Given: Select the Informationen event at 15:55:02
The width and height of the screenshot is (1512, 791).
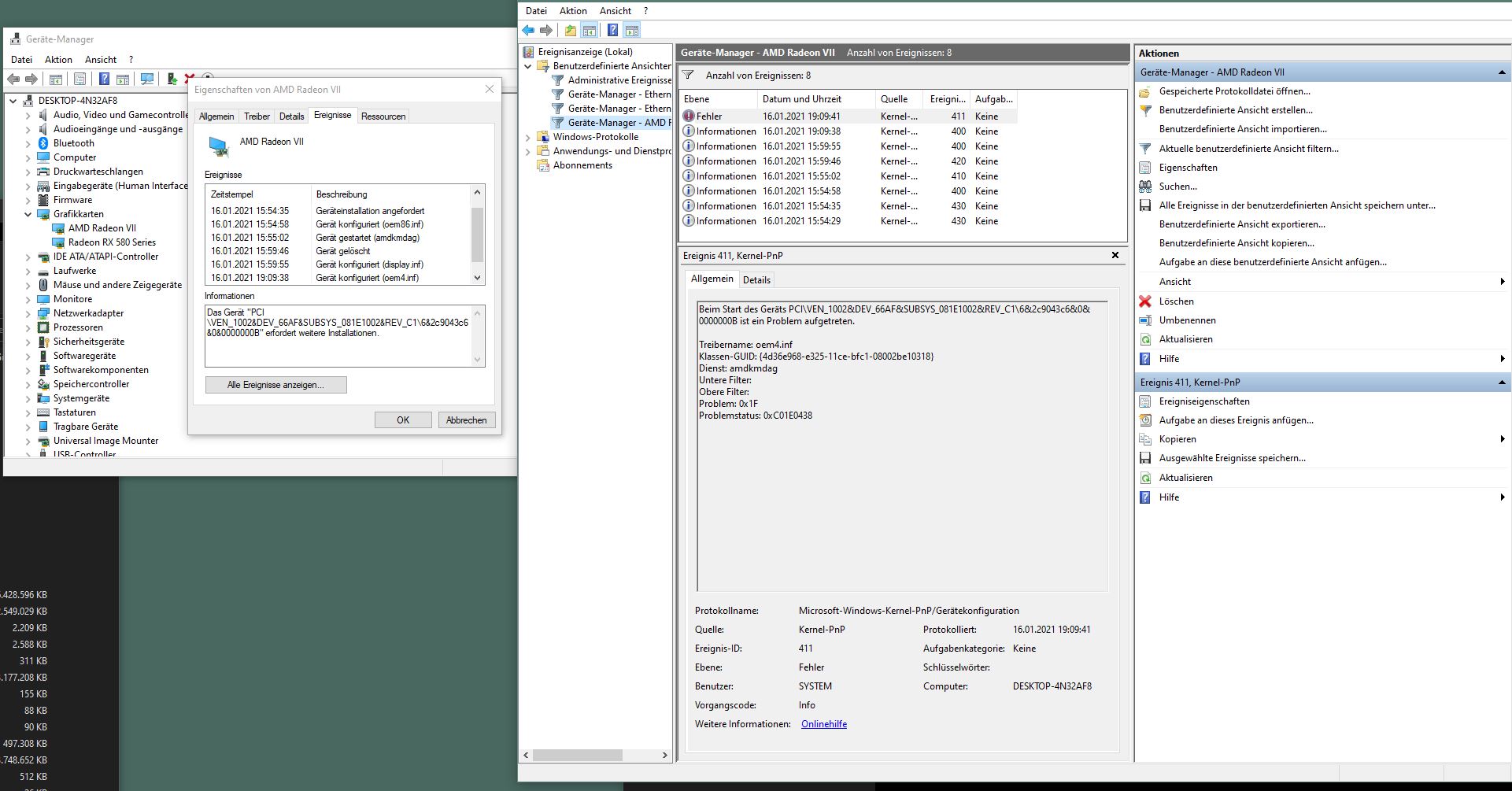Looking at the screenshot, I should coord(848,176).
